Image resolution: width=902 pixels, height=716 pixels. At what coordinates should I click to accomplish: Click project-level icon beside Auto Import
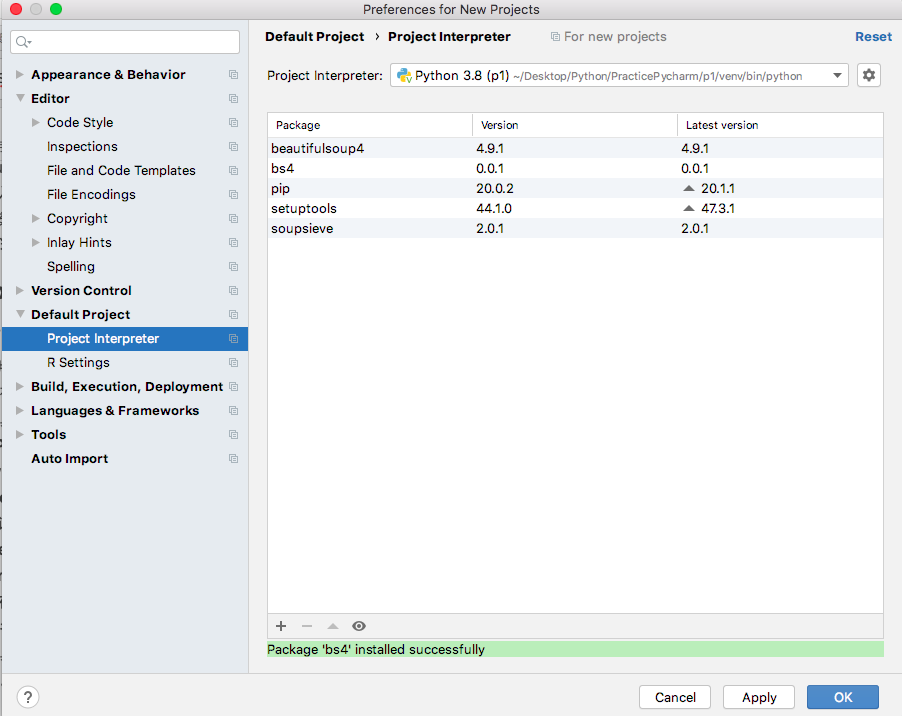pos(233,458)
